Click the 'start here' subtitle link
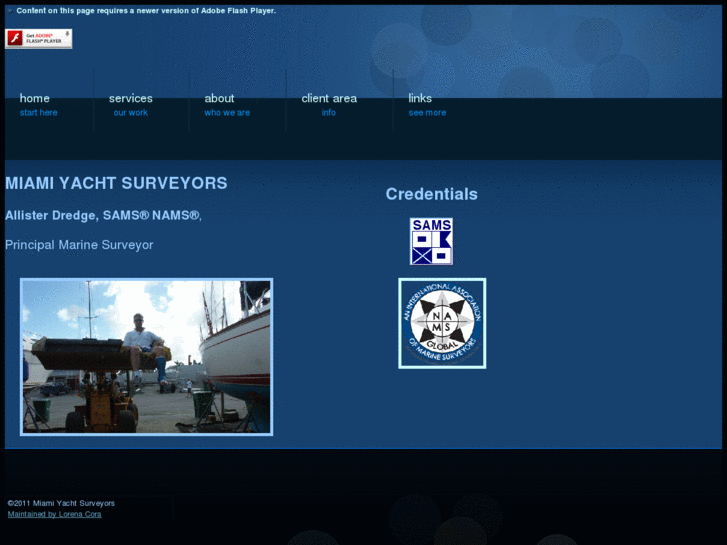This screenshot has height=545, width=727. coord(38,113)
